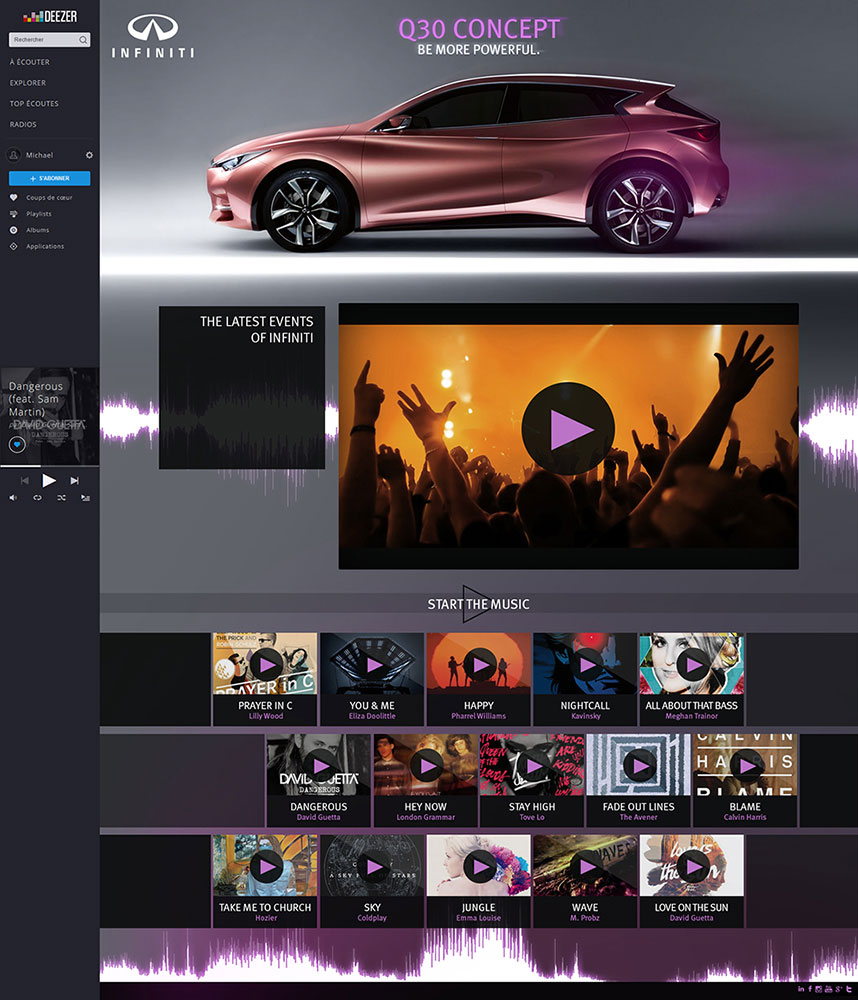Open TOP ÉCOUTES menu item

(34, 103)
